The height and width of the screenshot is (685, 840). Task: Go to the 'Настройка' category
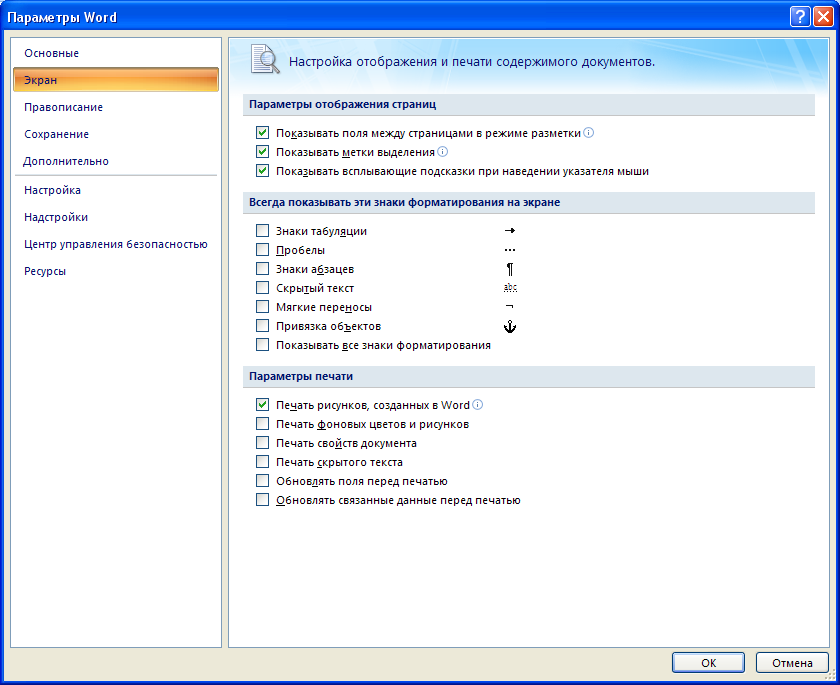[x=116, y=190]
